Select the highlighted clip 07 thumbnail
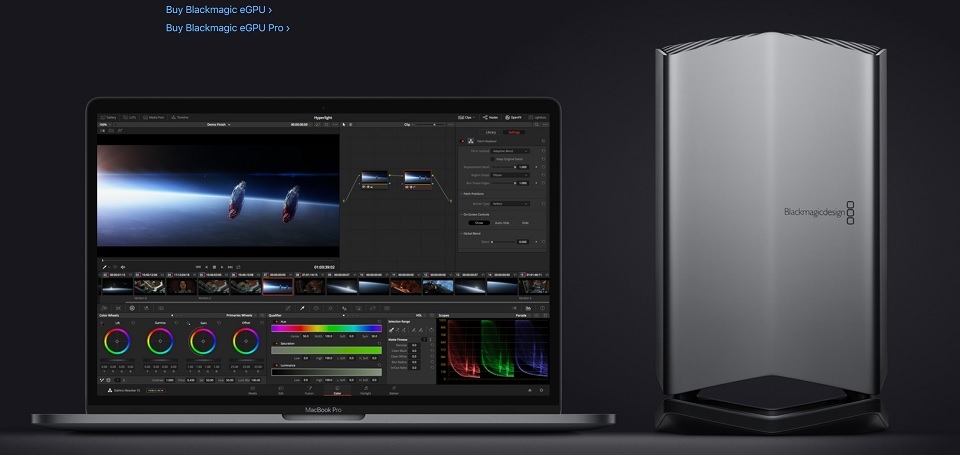The image size is (960, 455). point(278,287)
